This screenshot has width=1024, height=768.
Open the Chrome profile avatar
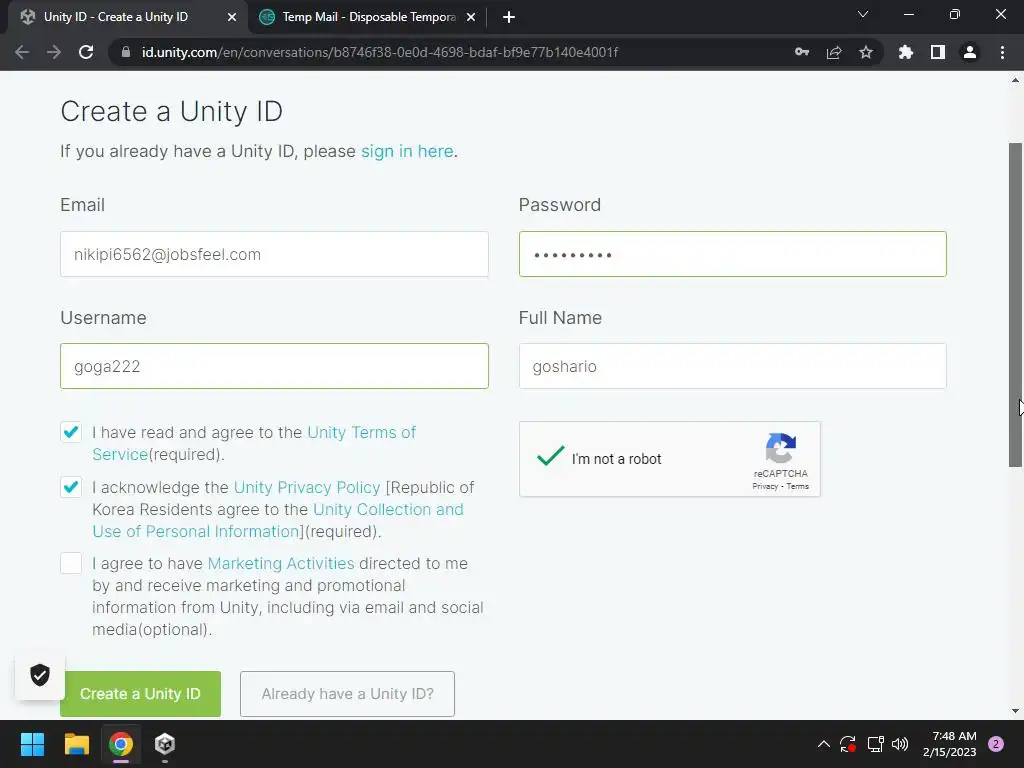[970, 52]
